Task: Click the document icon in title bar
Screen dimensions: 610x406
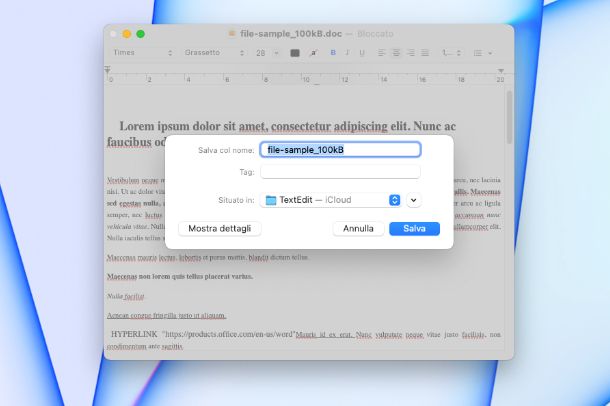Action: tap(232, 34)
